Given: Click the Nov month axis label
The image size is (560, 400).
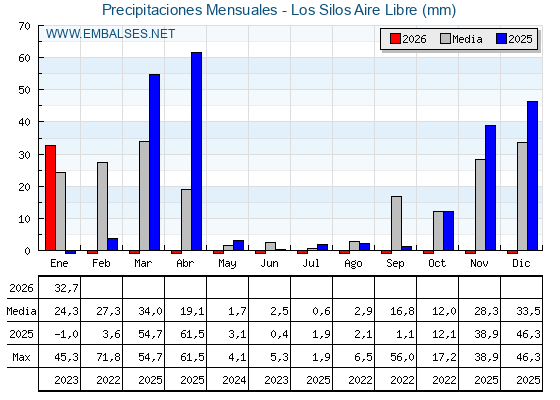Looking at the screenshot, I should [479, 263].
